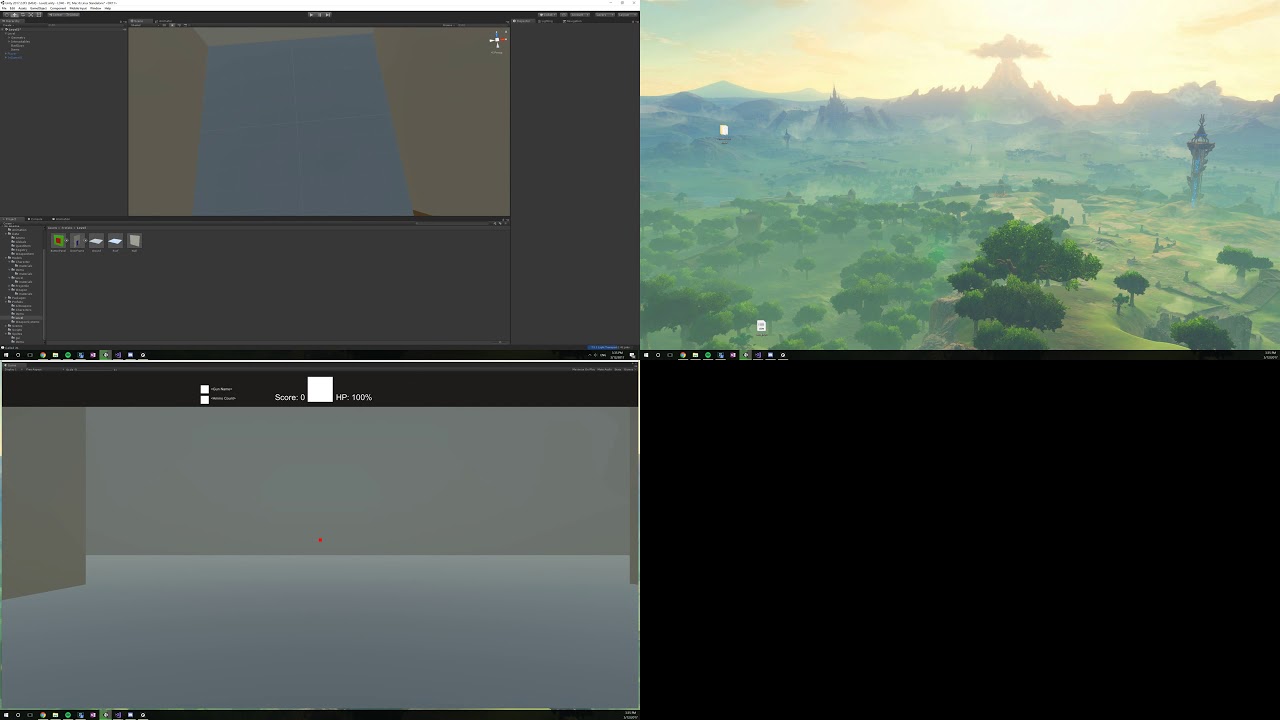
Task: Open Chrome from the upper-left taskbar
Action: point(43,355)
